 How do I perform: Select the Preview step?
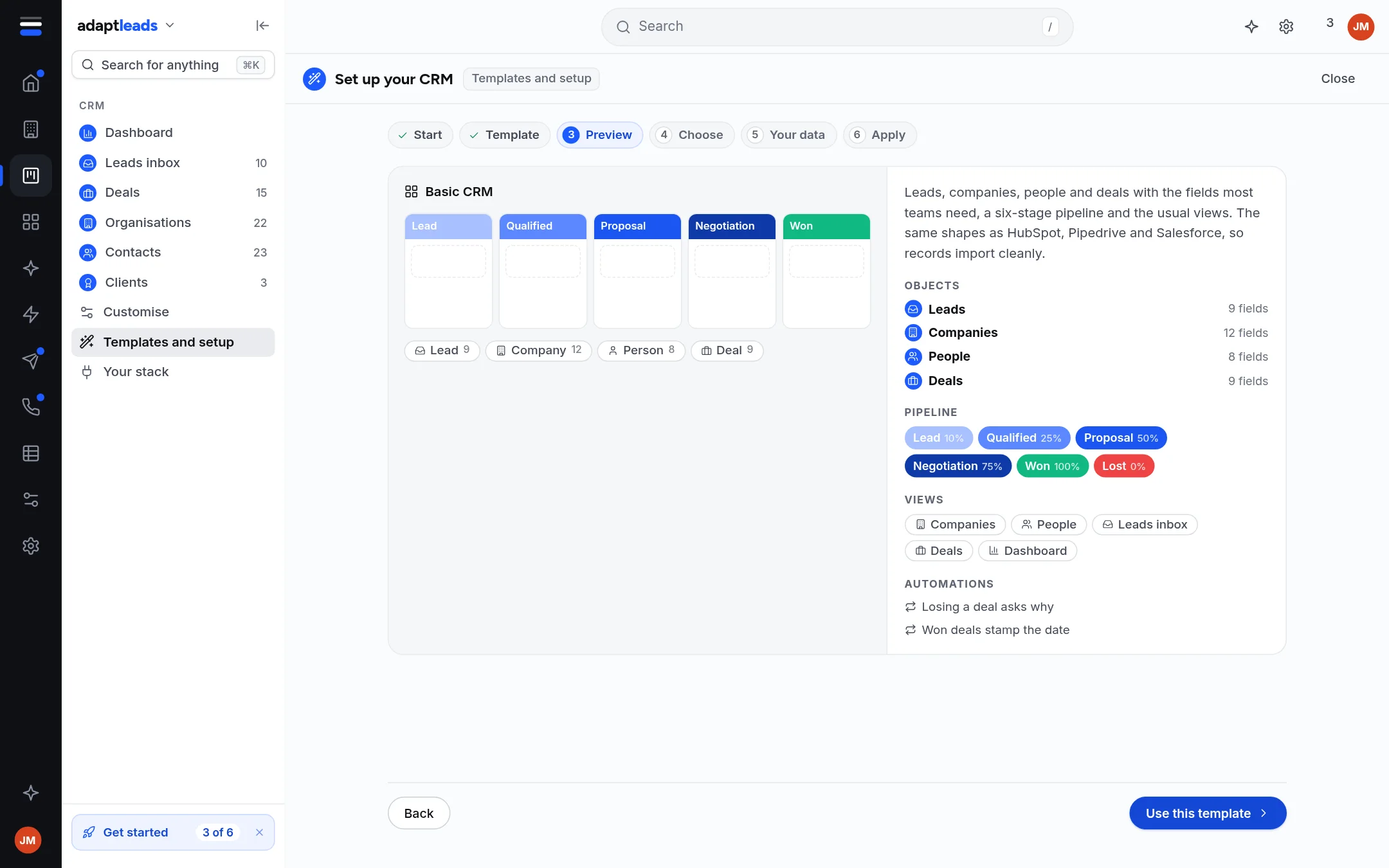click(599, 135)
